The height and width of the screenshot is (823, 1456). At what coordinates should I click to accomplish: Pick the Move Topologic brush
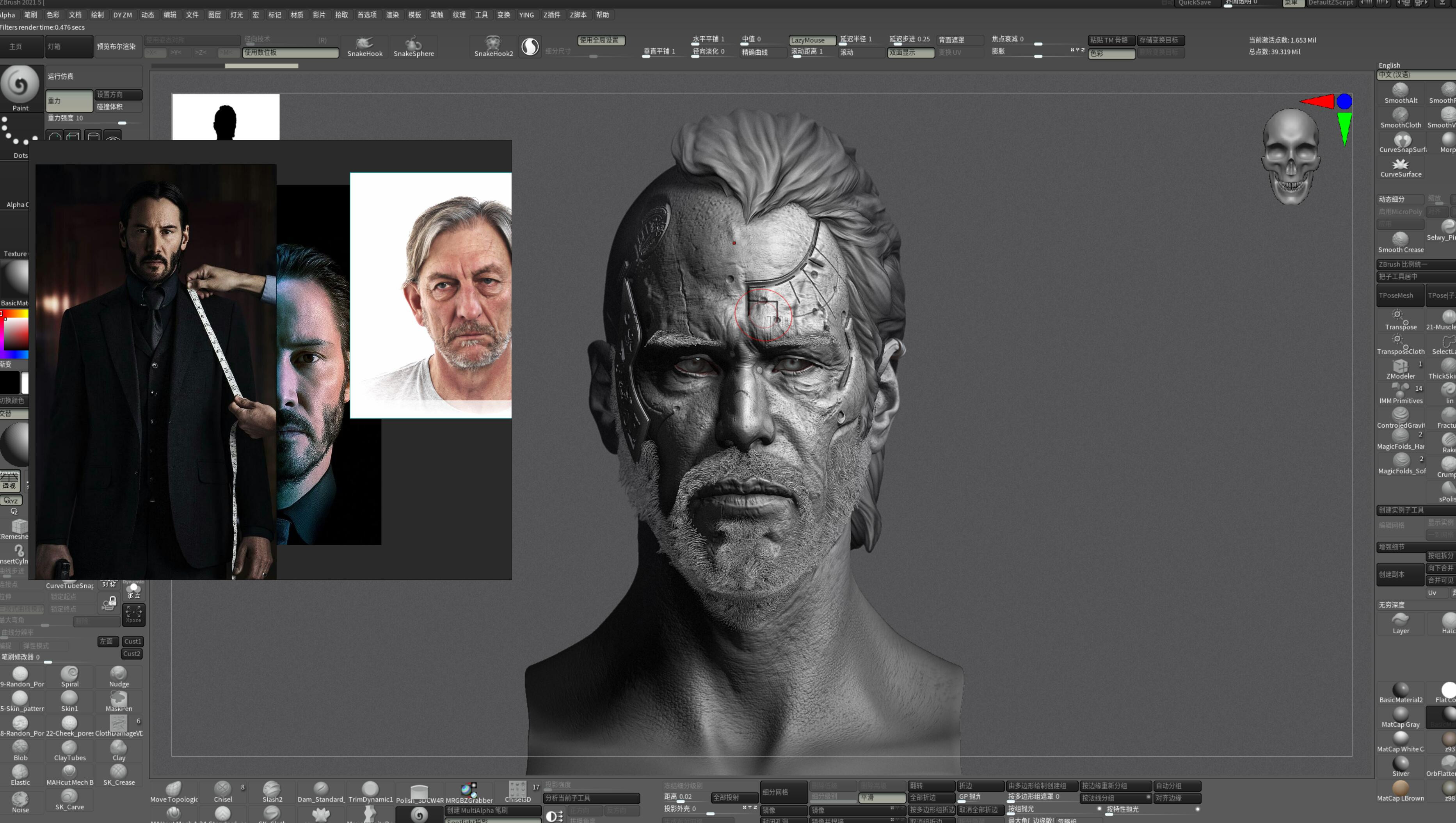point(174,792)
